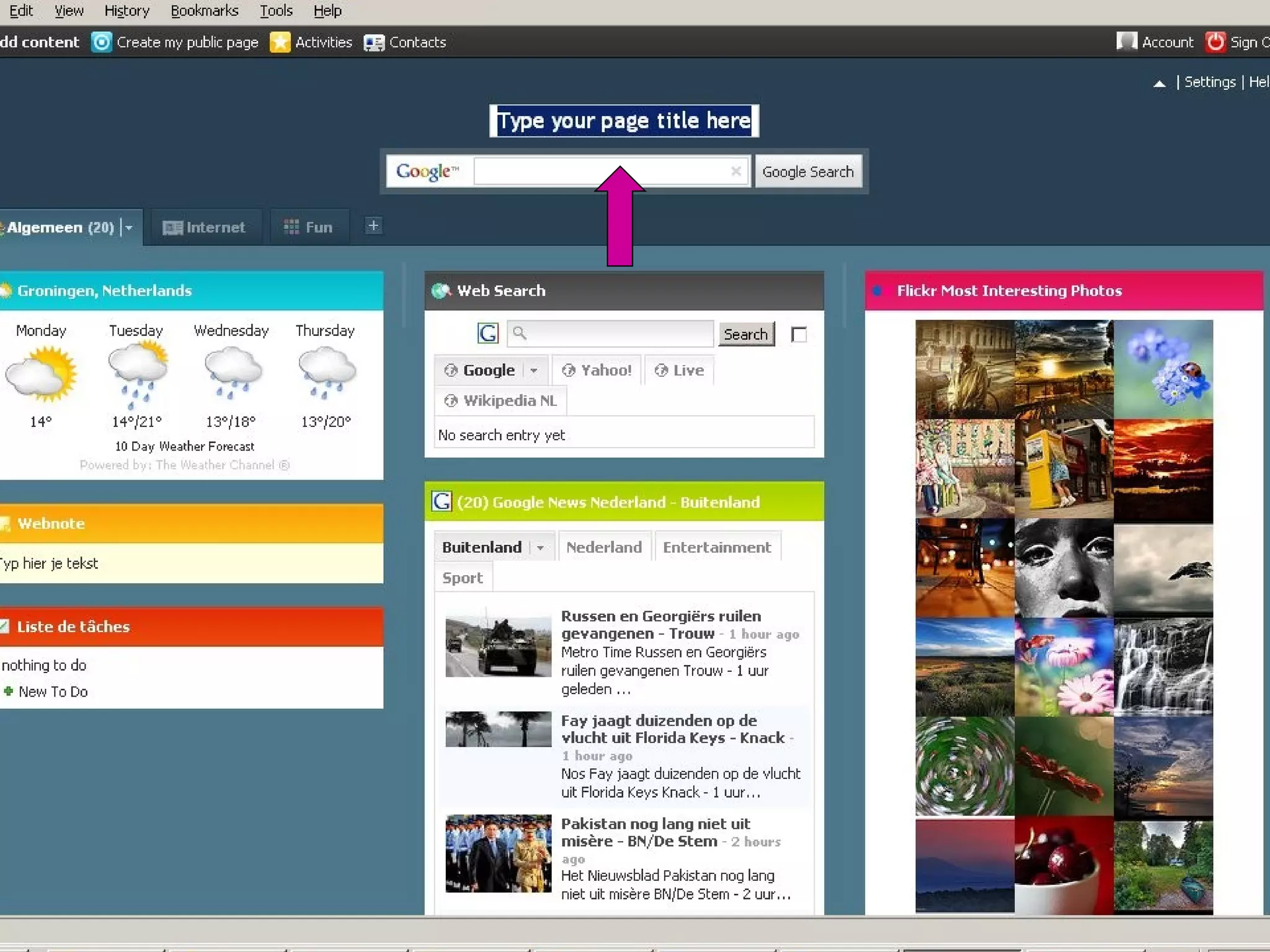Tick the checkbox beside Web Search button
1270x952 pixels.
click(x=799, y=335)
